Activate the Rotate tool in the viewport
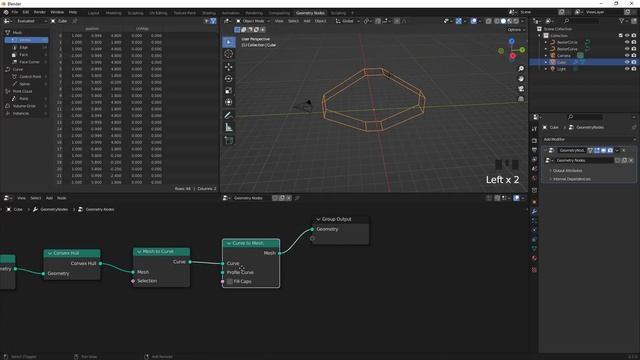The image size is (640, 360). 229,78
